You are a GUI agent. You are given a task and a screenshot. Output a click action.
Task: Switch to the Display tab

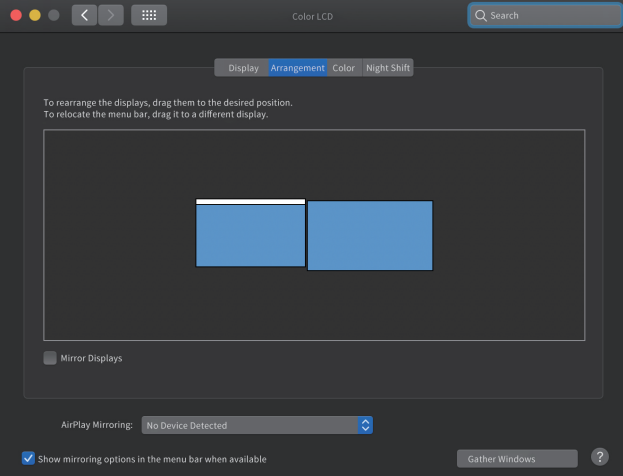(x=243, y=68)
